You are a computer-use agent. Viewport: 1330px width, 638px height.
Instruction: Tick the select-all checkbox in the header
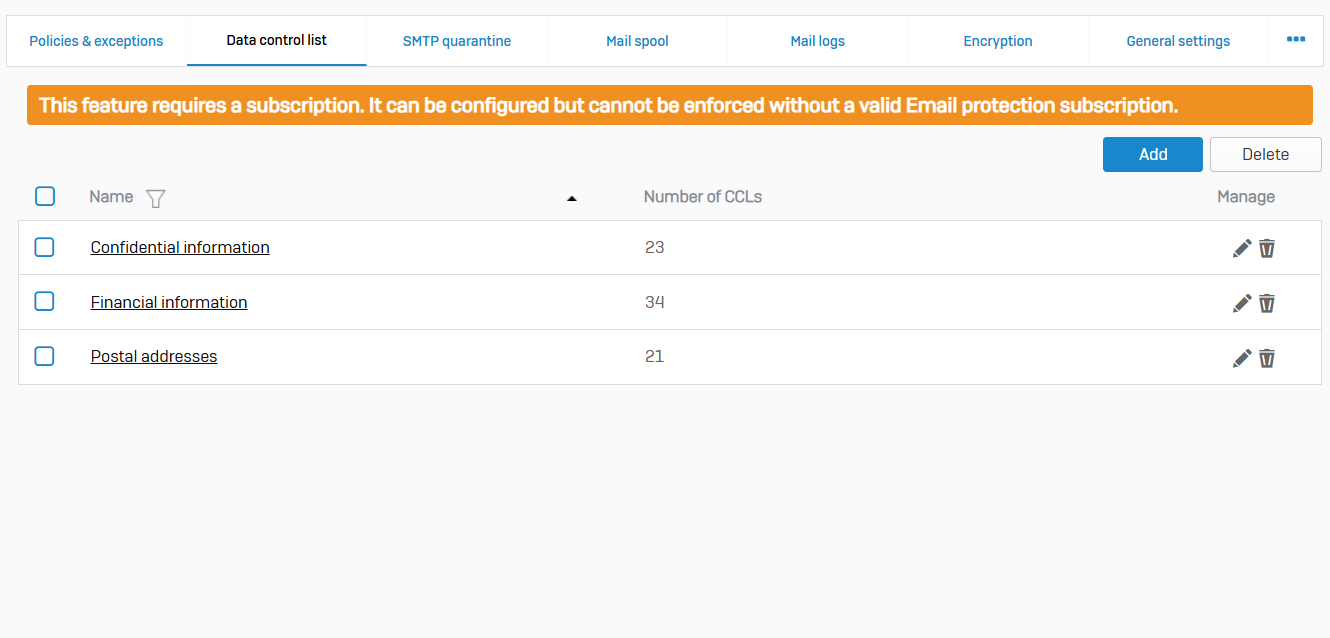[45, 196]
